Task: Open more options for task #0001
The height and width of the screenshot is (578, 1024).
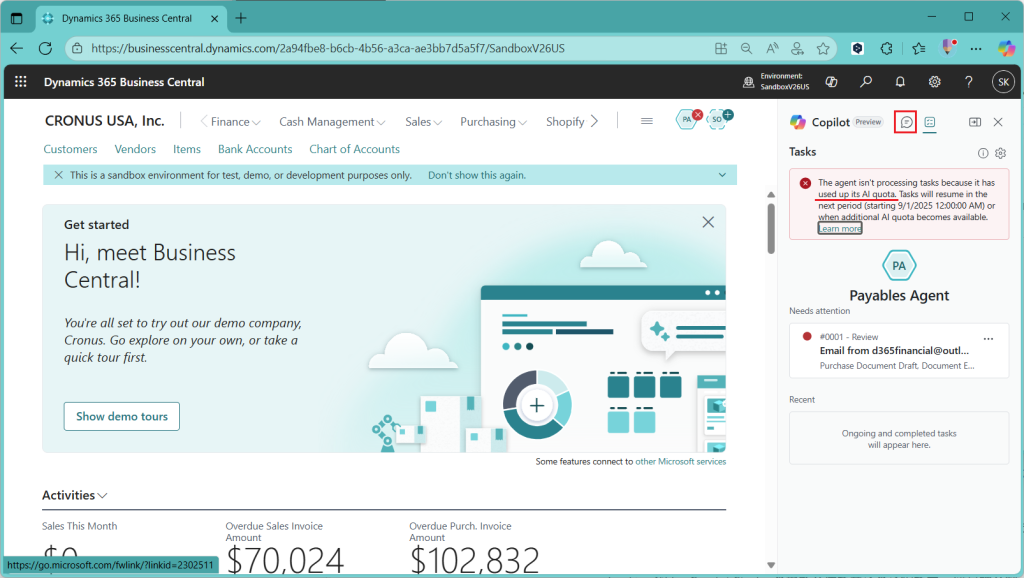Action: (989, 338)
